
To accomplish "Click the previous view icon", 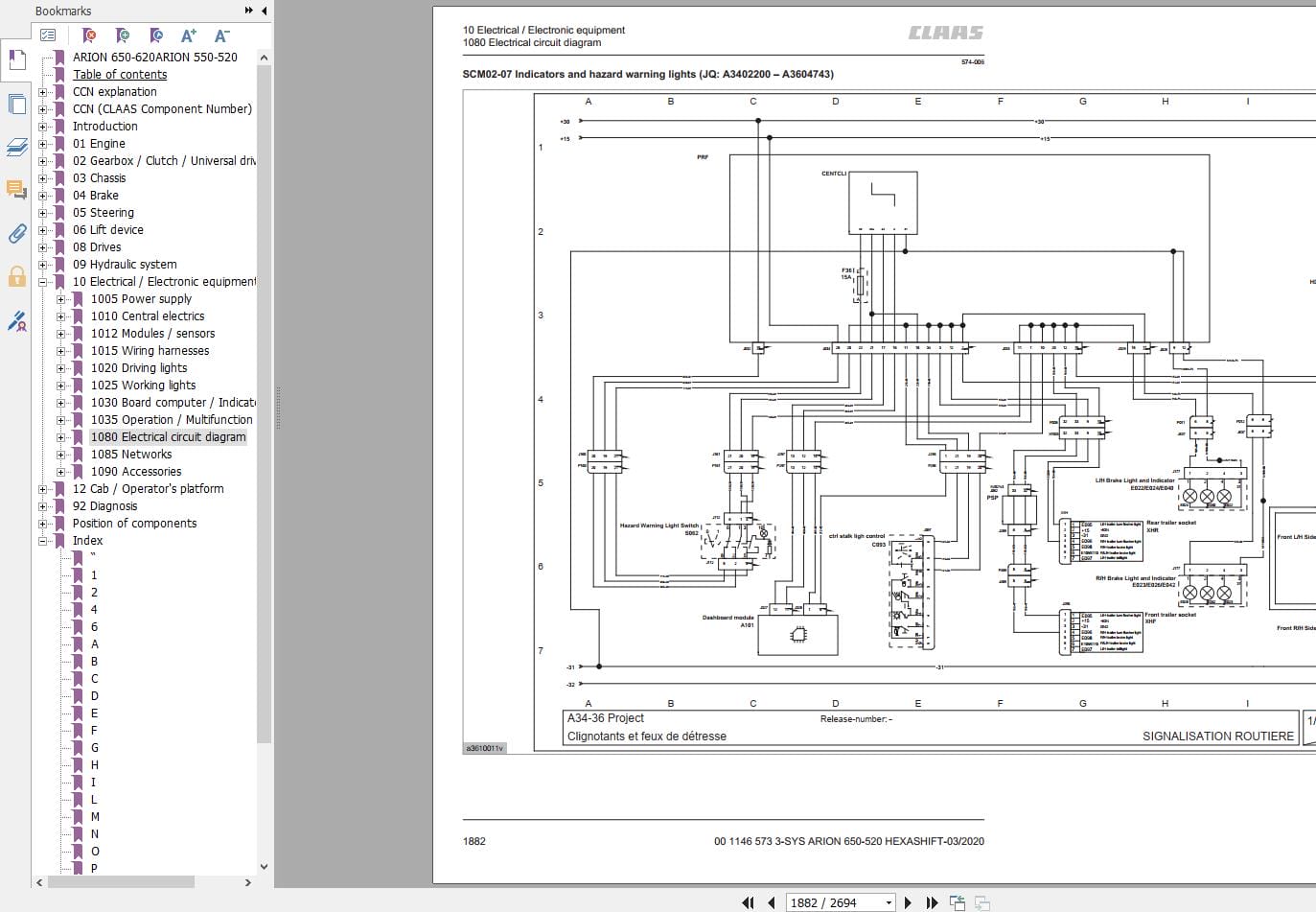I will pos(957,902).
